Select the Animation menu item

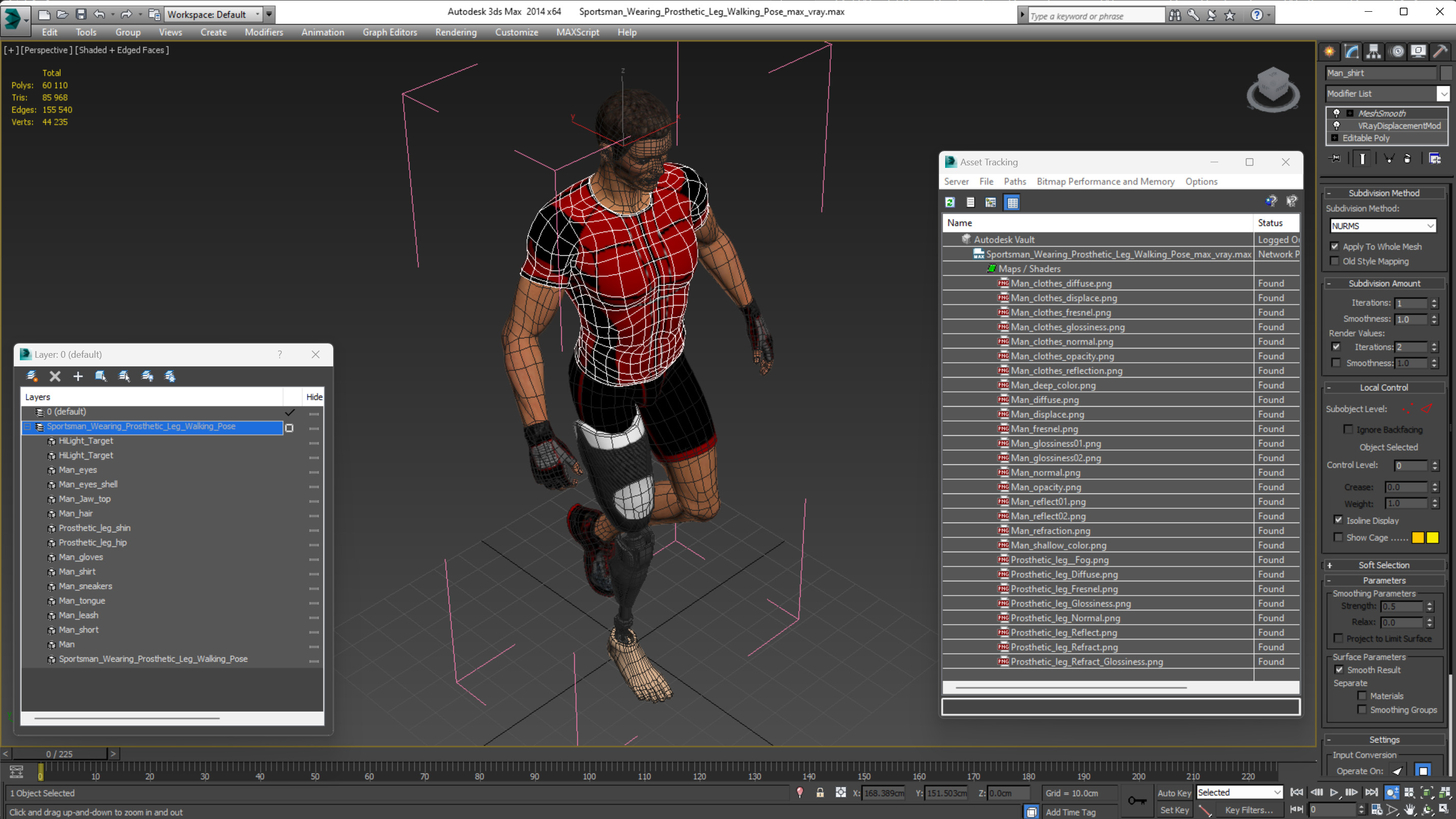[x=323, y=32]
